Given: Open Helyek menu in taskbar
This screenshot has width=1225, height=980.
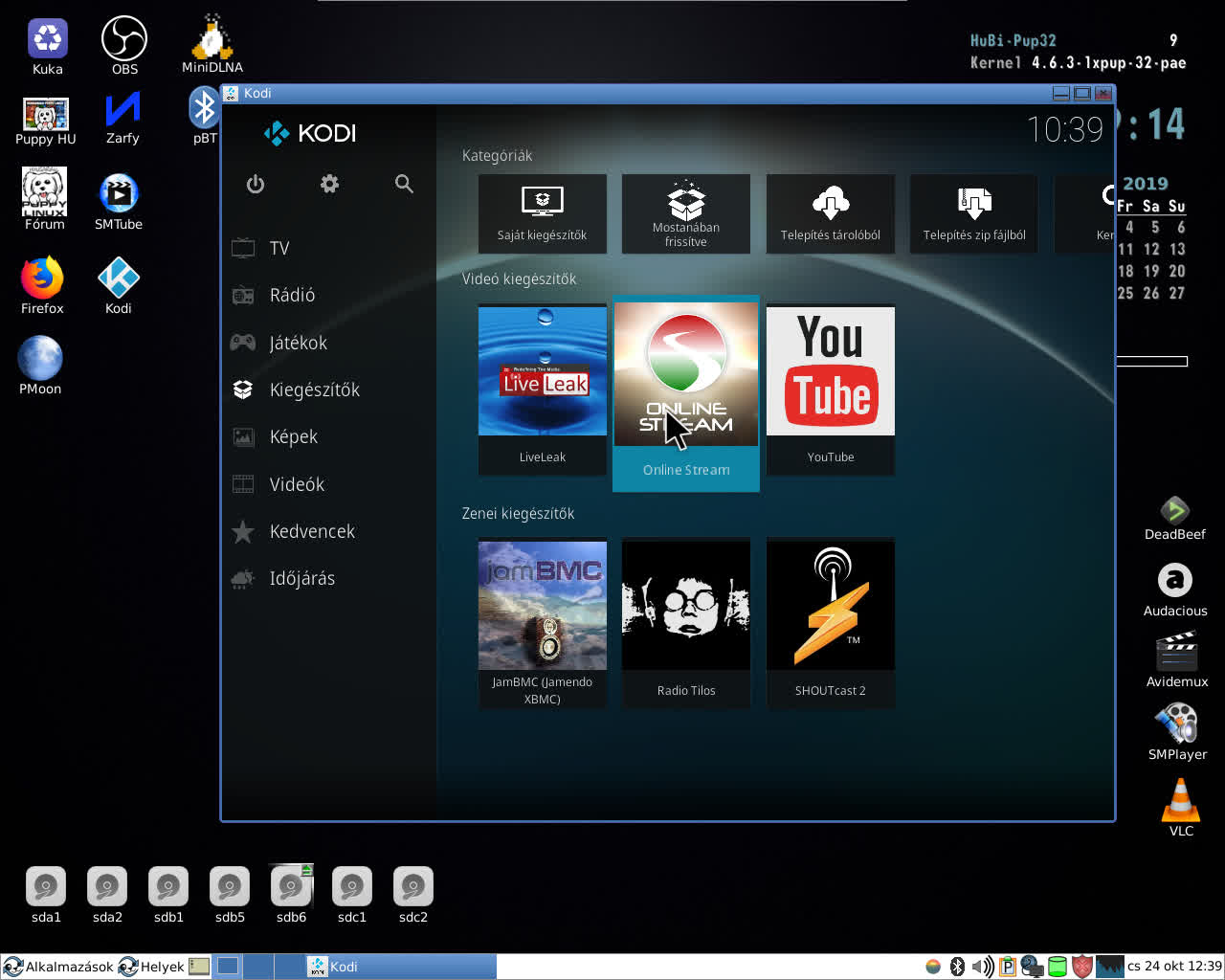Looking at the screenshot, I should tap(151, 967).
